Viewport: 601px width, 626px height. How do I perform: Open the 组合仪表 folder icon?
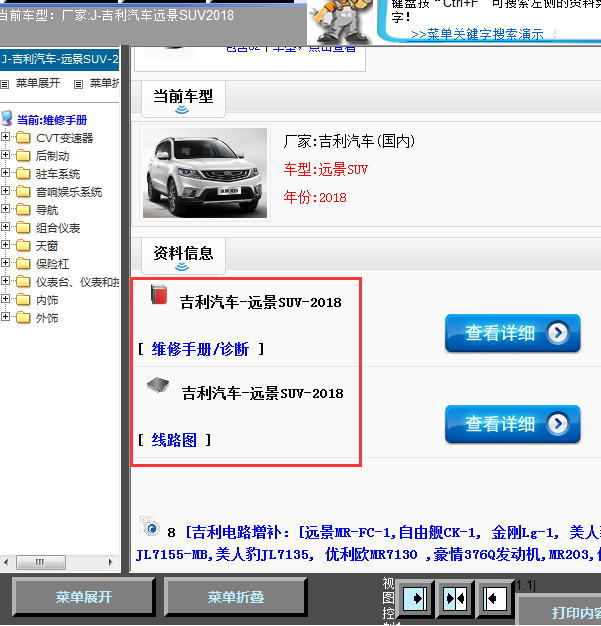(x=23, y=228)
